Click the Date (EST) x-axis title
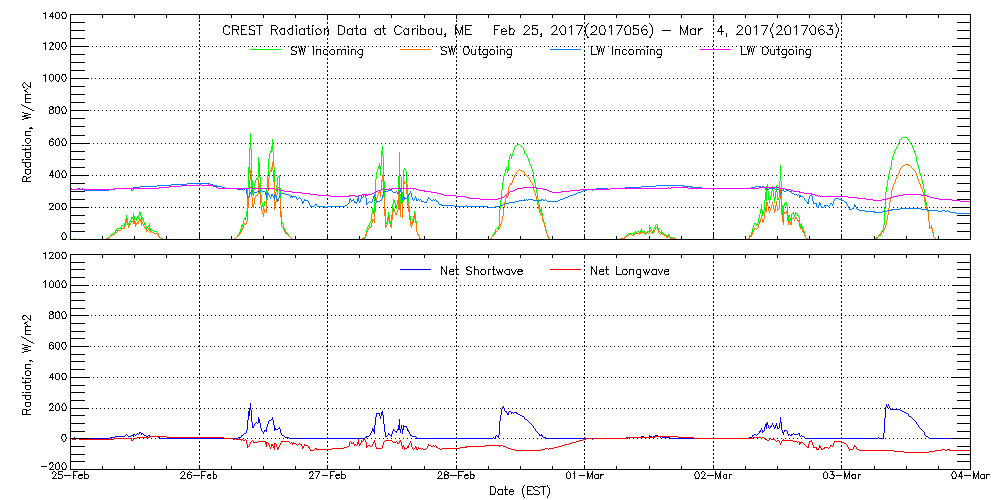Image resolution: width=1000 pixels, height=500 pixels. click(521, 491)
